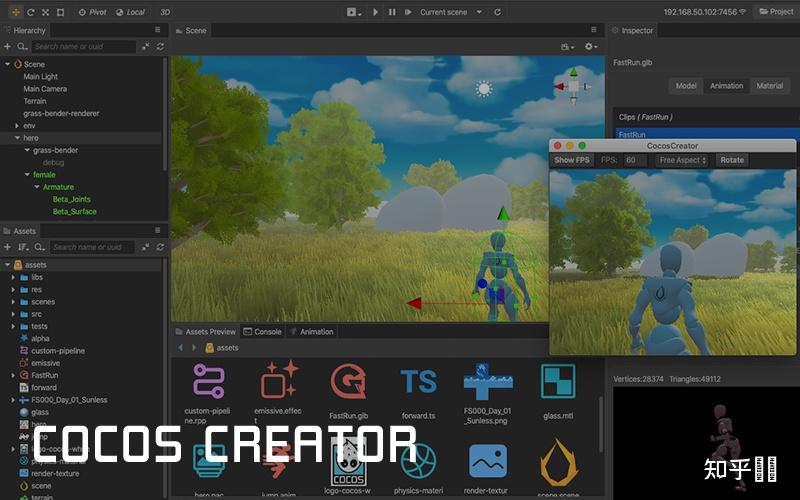Select the rotate gizmo tool
The width and height of the screenshot is (800, 500).
point(31,12)
